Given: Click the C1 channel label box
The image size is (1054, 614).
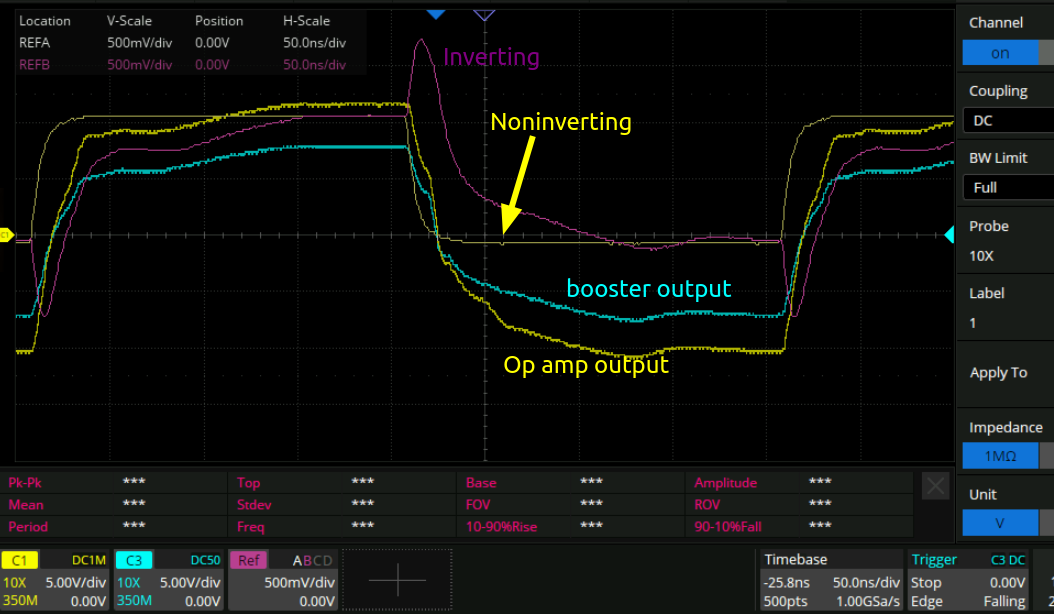Looking at the screenshot, I should [x=19, y=561].
